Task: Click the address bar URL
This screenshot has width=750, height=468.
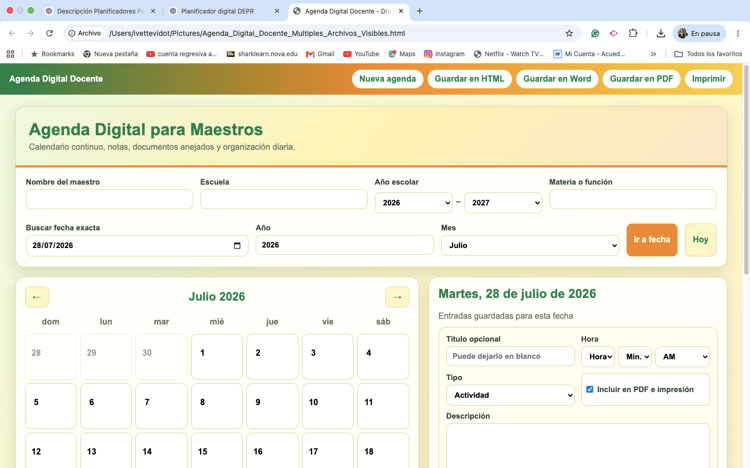Action: pos(257,33)
